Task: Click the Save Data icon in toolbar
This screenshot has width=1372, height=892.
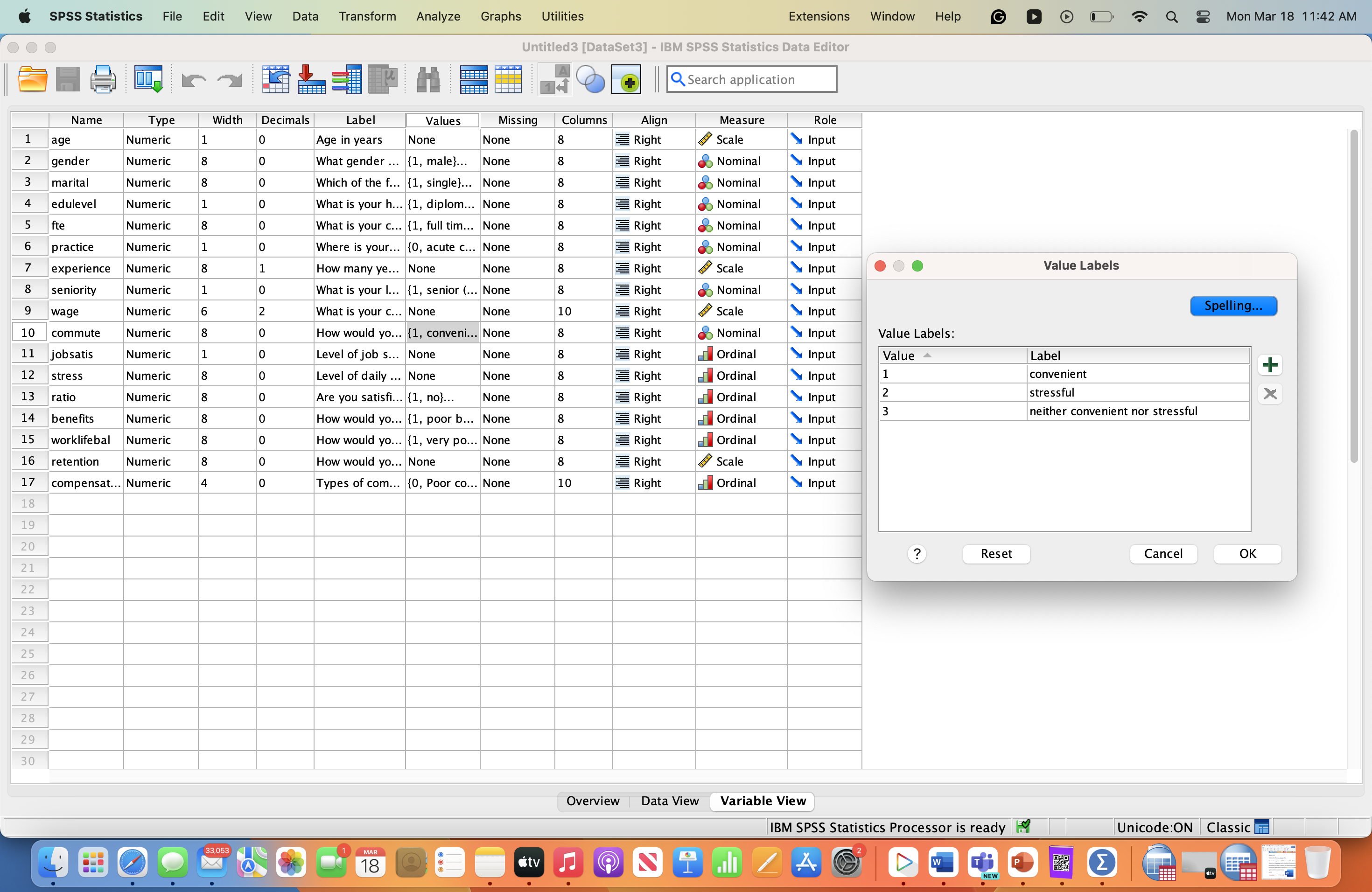Action: click(x=67, y=80)
